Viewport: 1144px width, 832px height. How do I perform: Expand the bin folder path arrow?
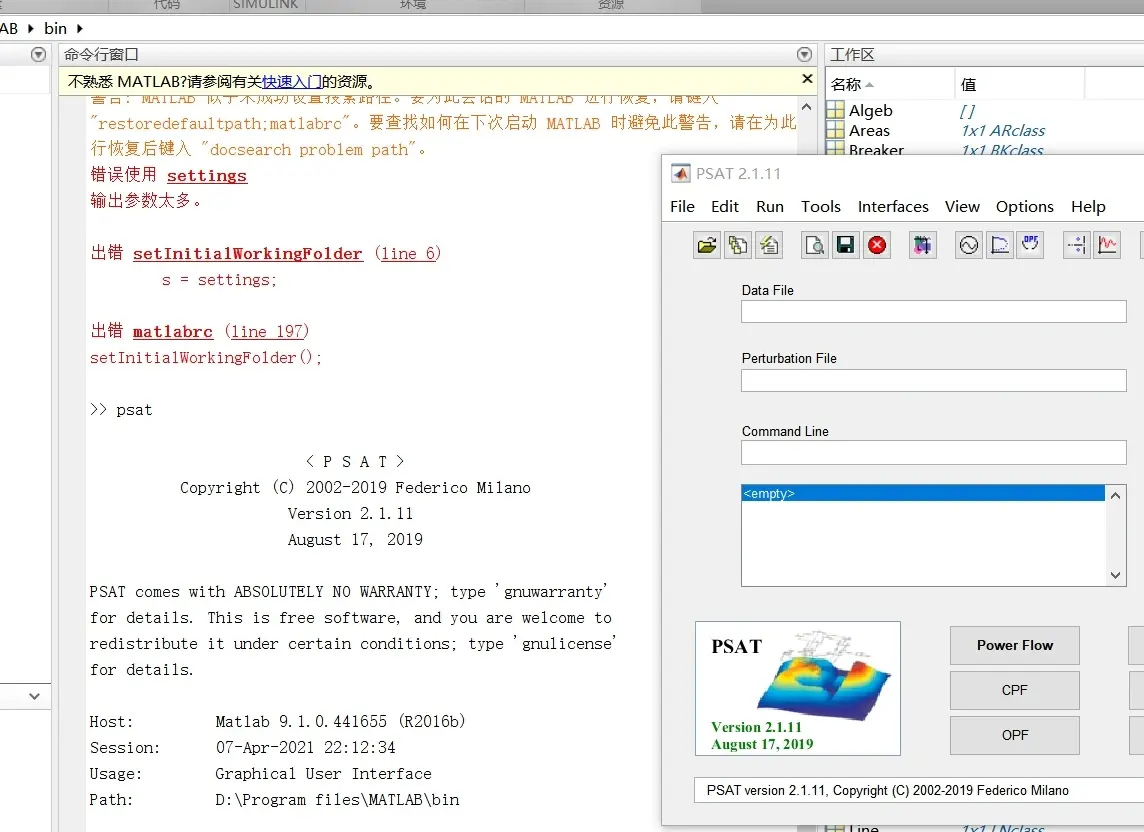pos(80,28)
